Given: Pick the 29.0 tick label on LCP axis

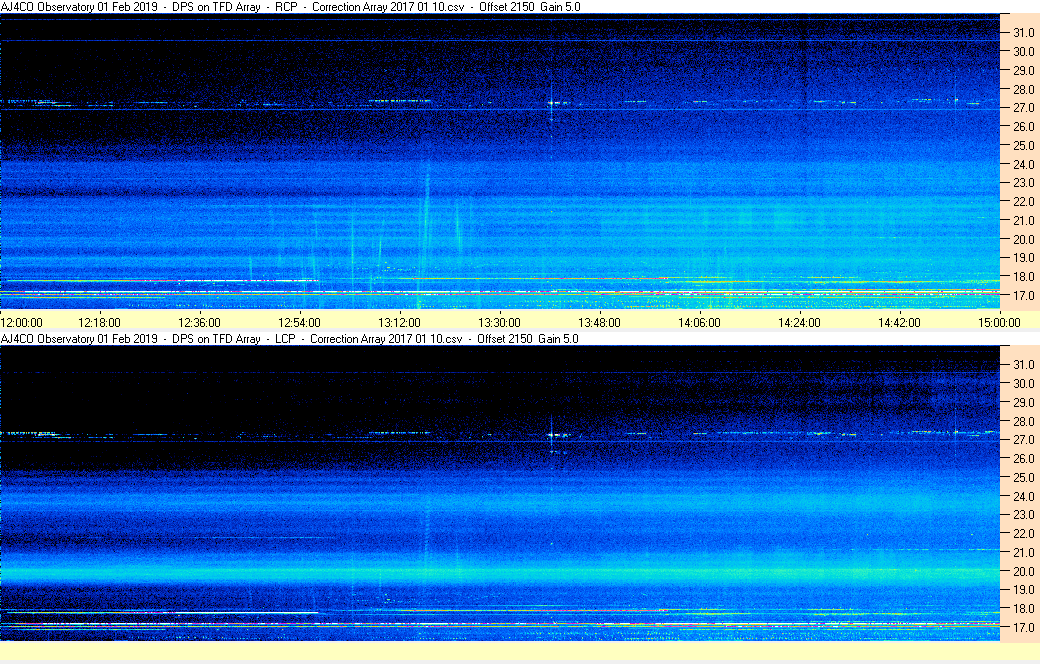Looking at the screenshot, I should [x=1023, y=402].
